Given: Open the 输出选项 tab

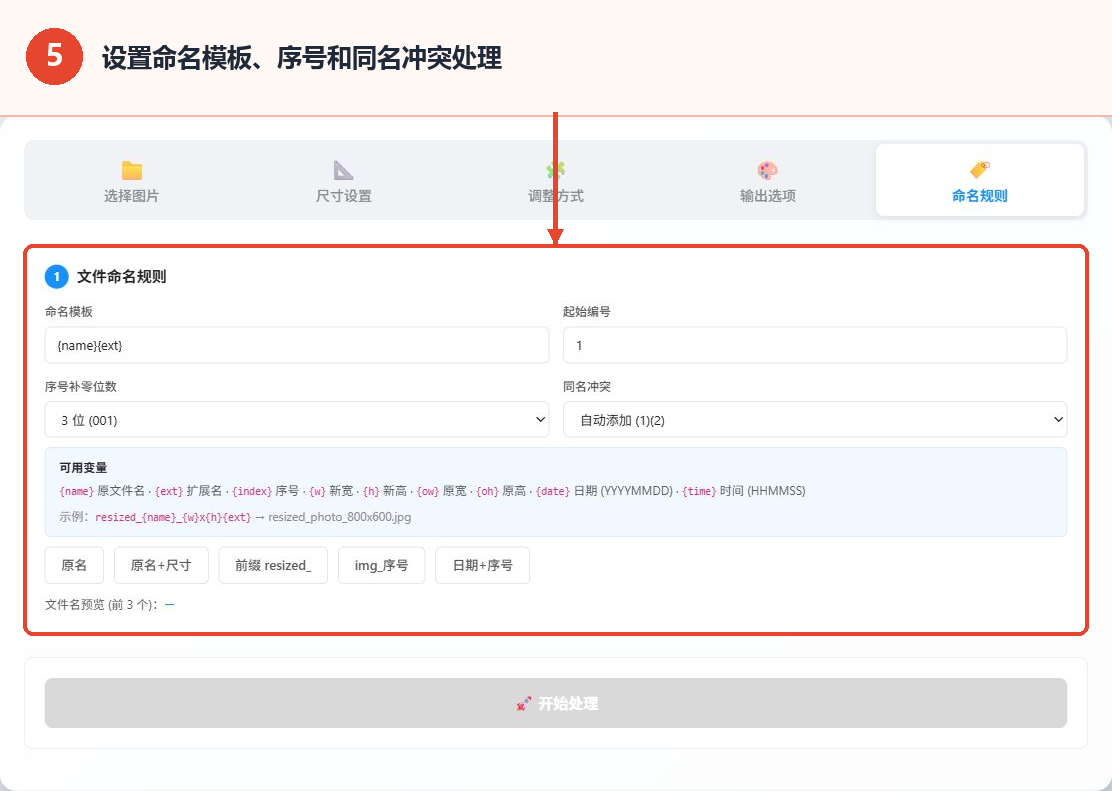Looking at the screenshot, I should (767, 181).
